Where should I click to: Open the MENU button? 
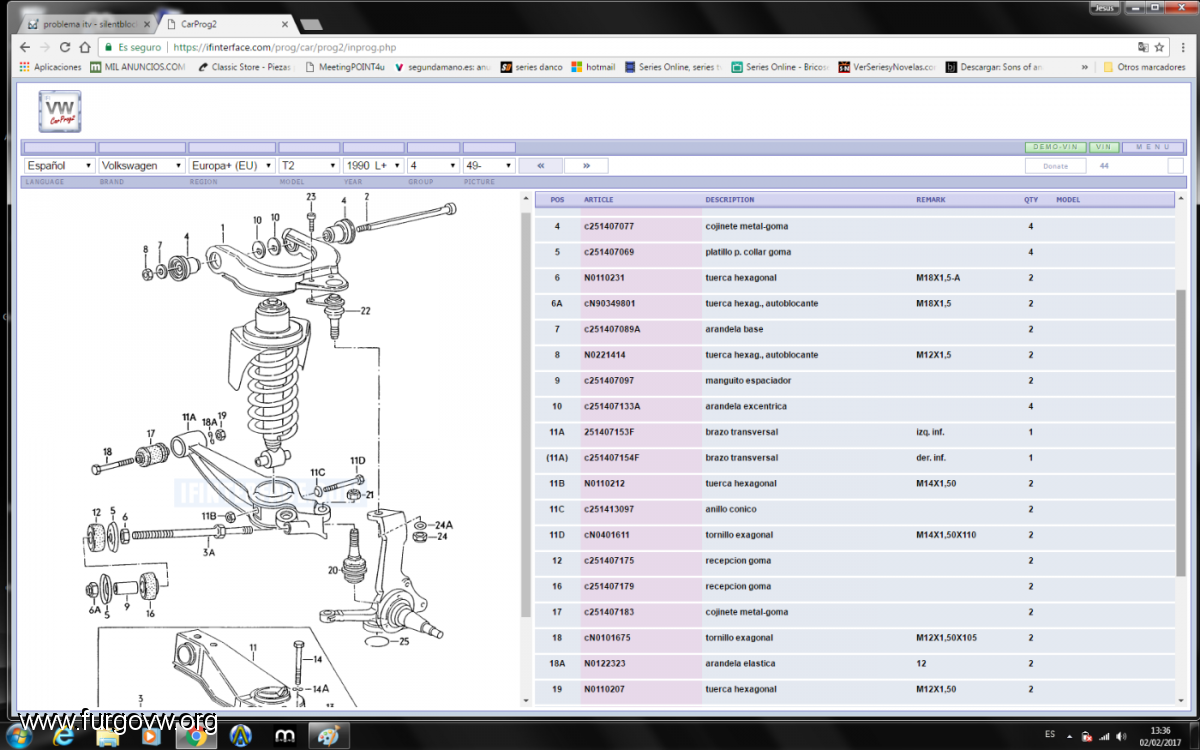1152,147
